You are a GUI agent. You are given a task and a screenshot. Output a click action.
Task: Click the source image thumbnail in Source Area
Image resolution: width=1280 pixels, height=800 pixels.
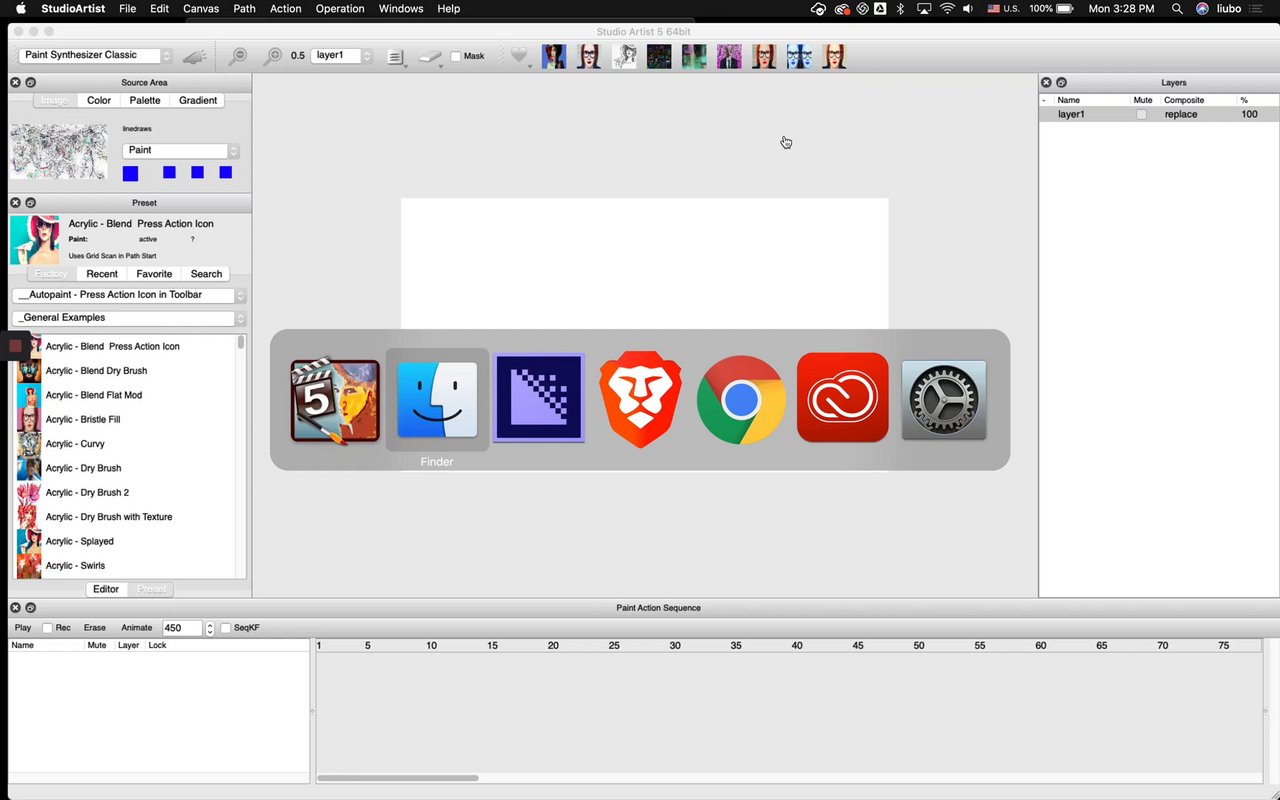58,152
